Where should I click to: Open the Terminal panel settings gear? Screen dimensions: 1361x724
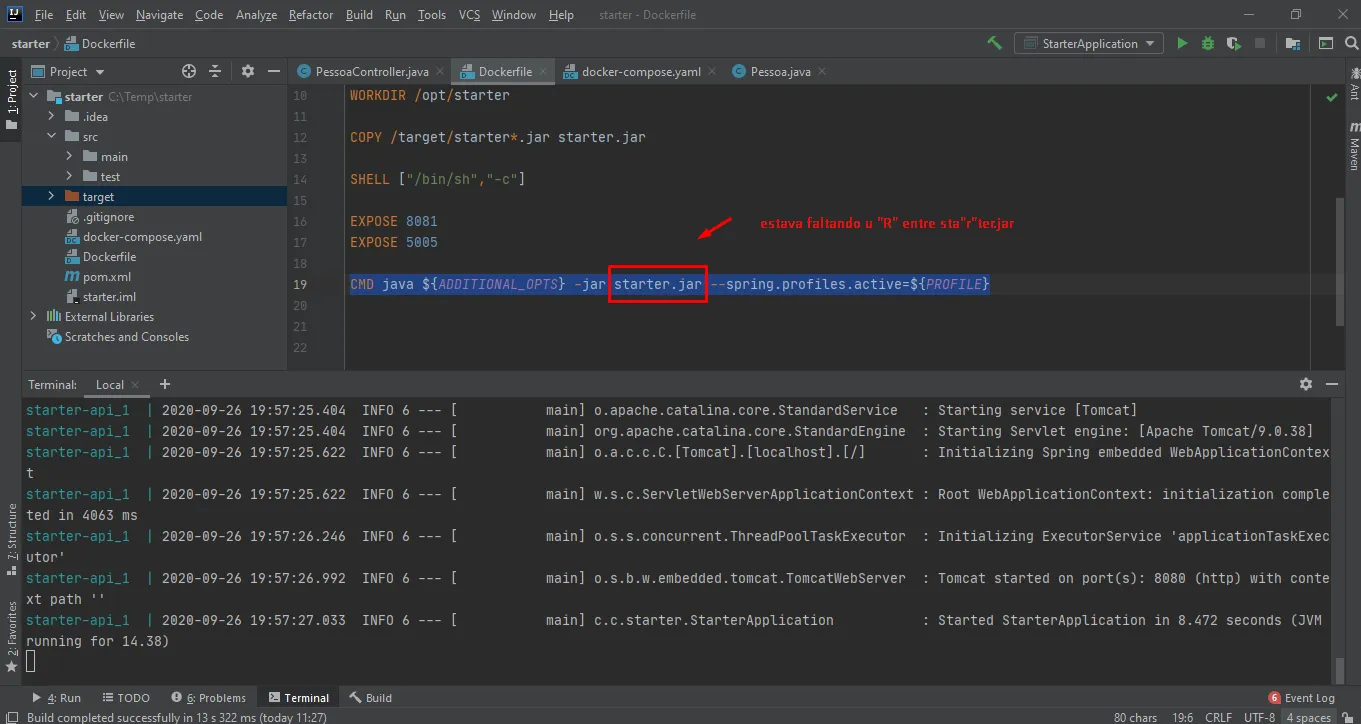(1305, 384)
